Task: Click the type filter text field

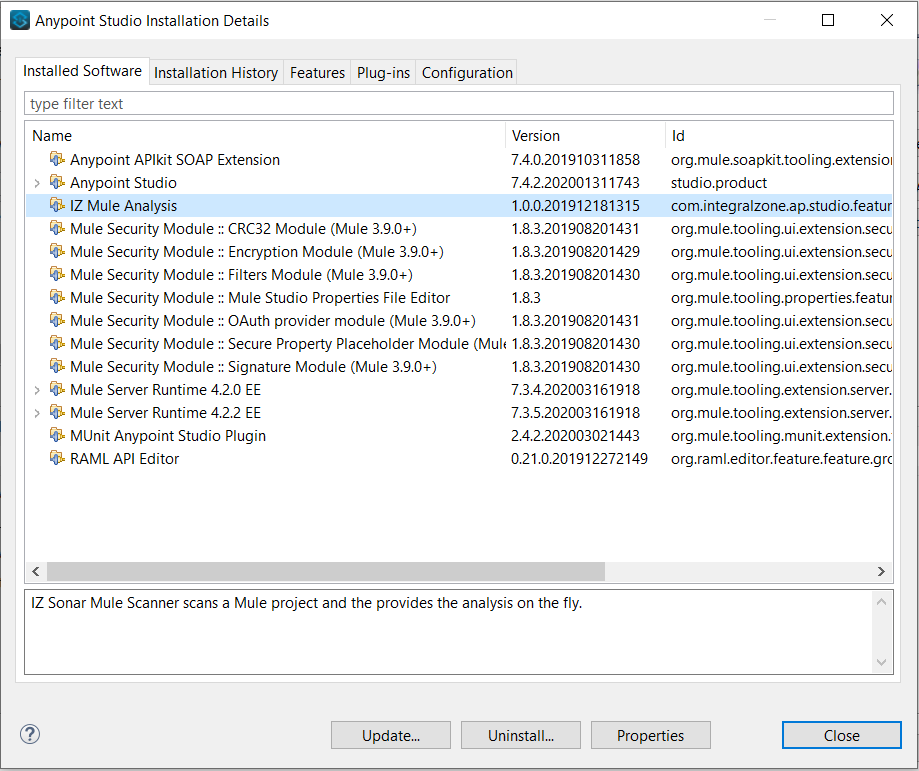Action: [x=459, y=104]
